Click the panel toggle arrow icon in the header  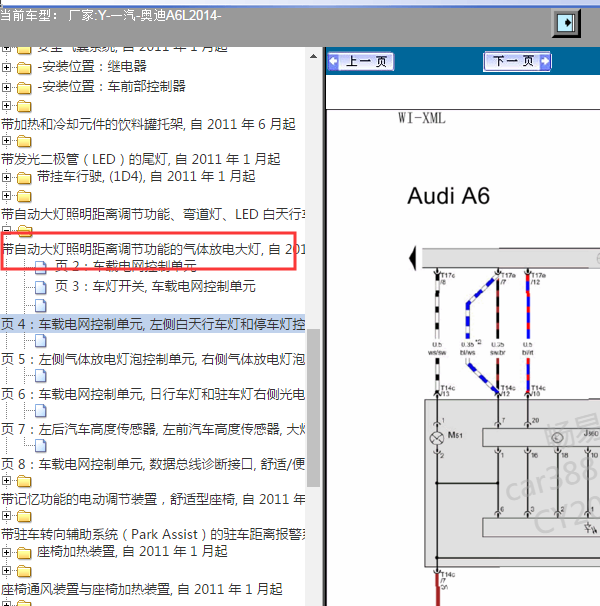(x=566, y=23)
